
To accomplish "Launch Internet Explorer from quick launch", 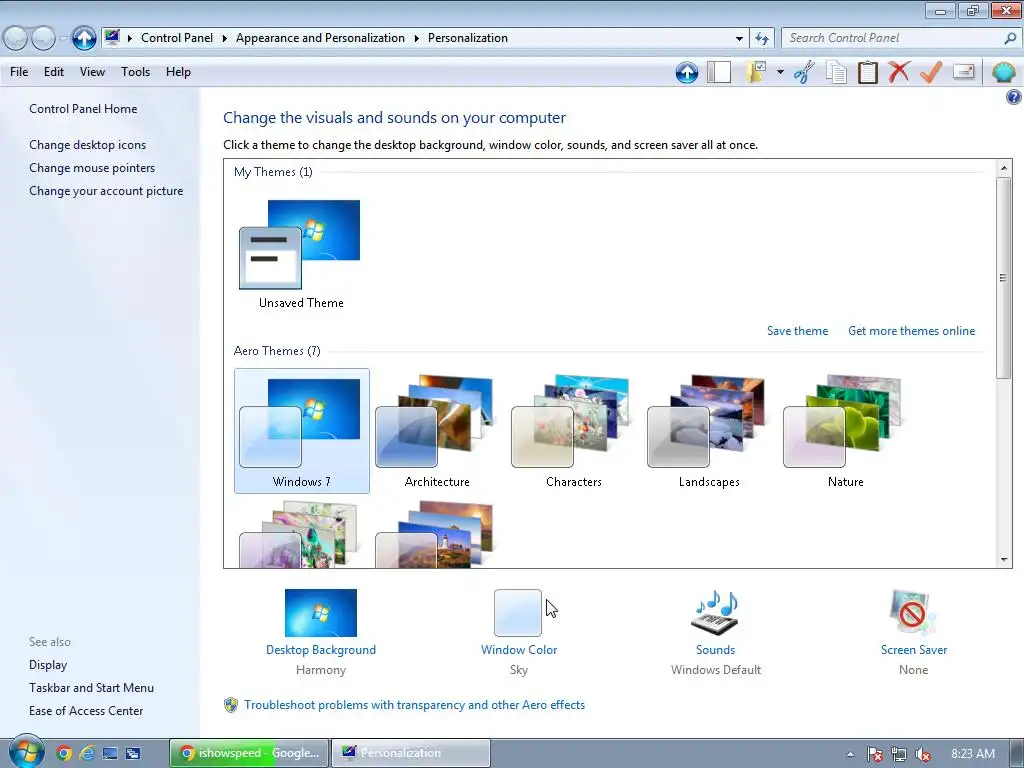I will tap(88, 754).
